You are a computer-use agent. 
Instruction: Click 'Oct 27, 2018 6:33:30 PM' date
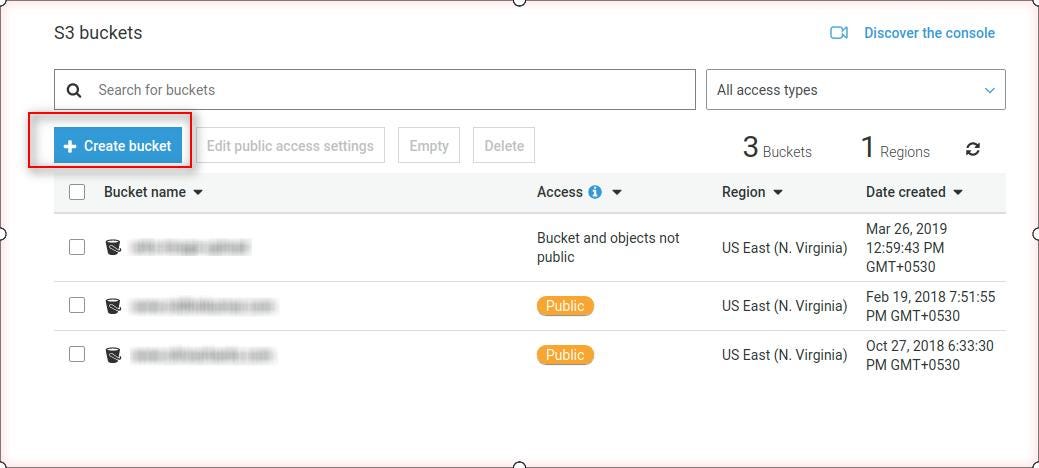point(930,355)
